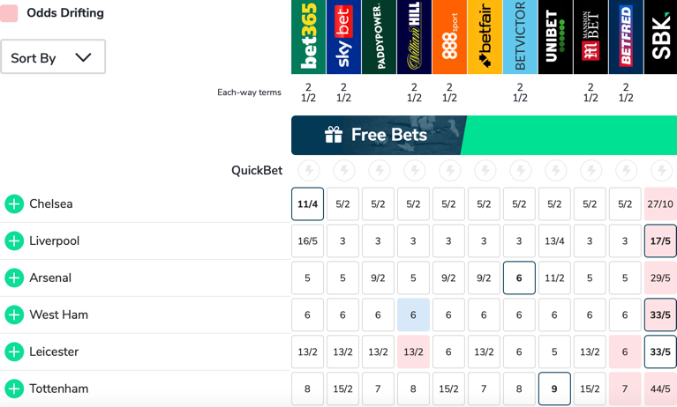Select Chelsea 11/4 odds at bet365

(308, 204)
